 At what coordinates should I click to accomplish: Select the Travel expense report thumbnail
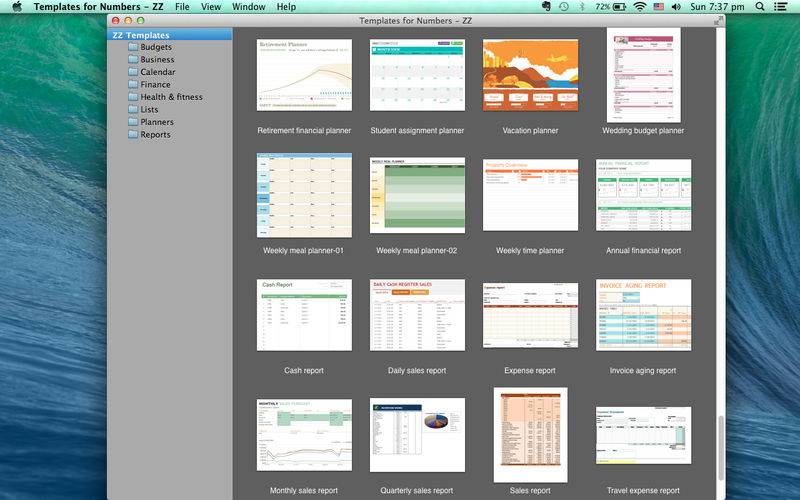coord(643,435)
